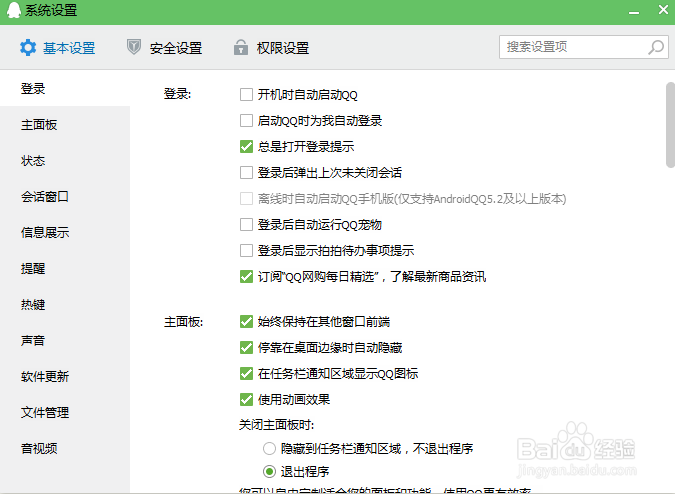Enable 启动QQ时为我自动登录 checkbox
Viewport: 675px width, 494px height.
(246, 120)
